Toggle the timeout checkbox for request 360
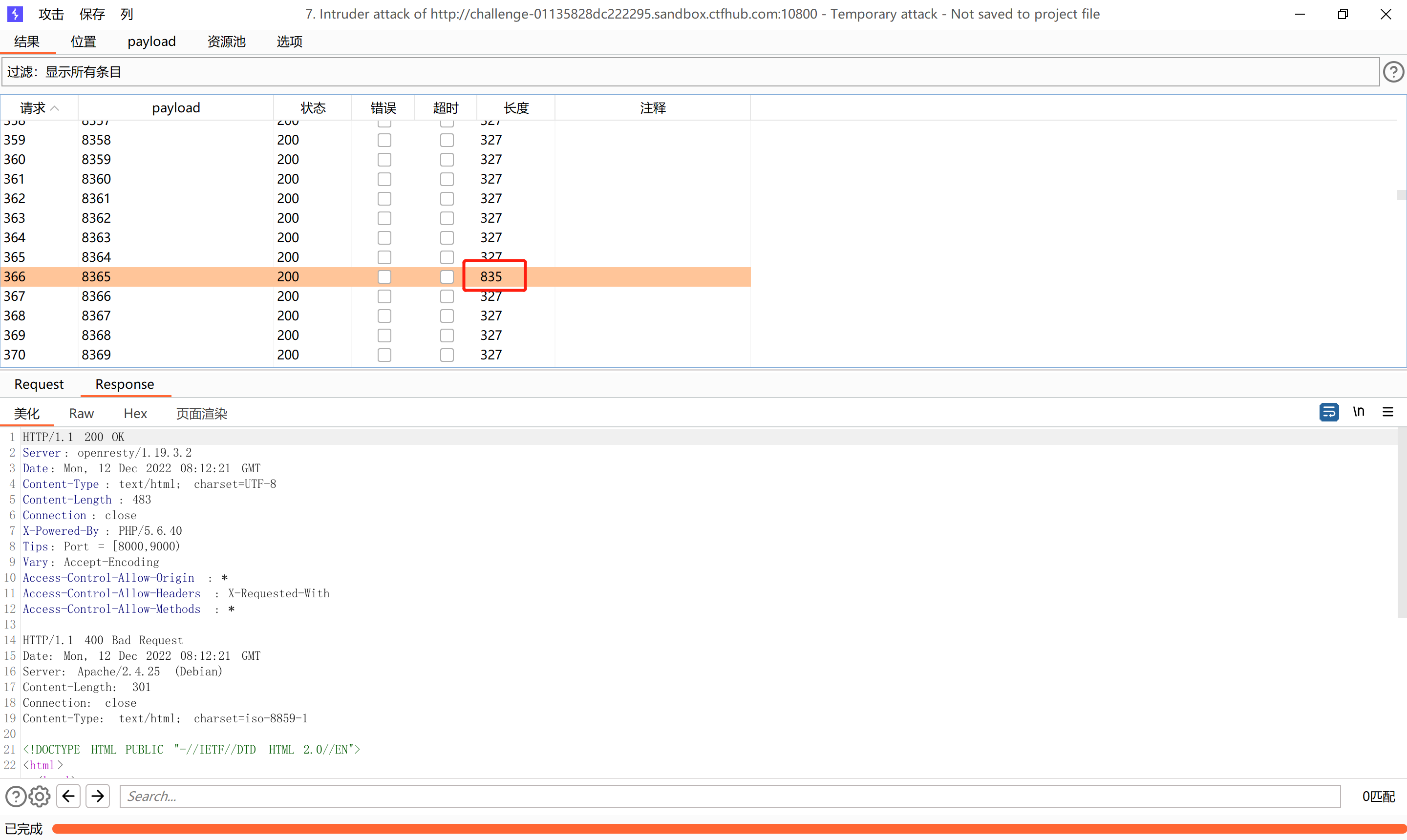The image size is (1407, 840). tap(447, 160)
